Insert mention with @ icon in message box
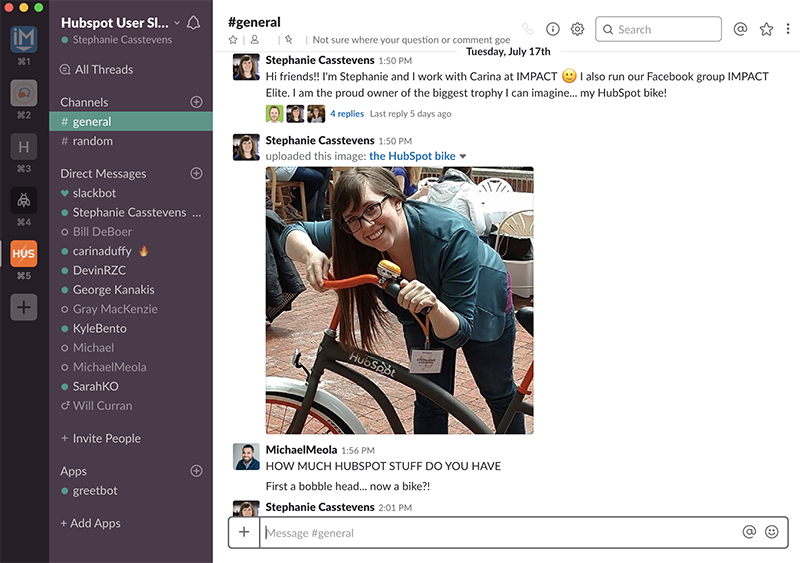The height and width of the screenshot is (563, 800). pyautogui.click(x=749, y=532)
